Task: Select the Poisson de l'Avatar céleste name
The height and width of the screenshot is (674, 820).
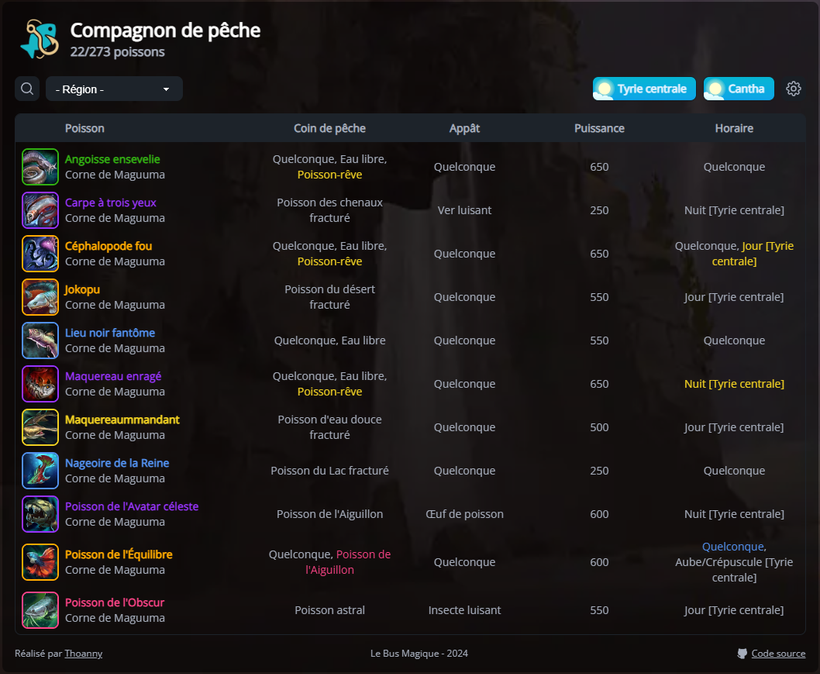Action: [132, 507]
